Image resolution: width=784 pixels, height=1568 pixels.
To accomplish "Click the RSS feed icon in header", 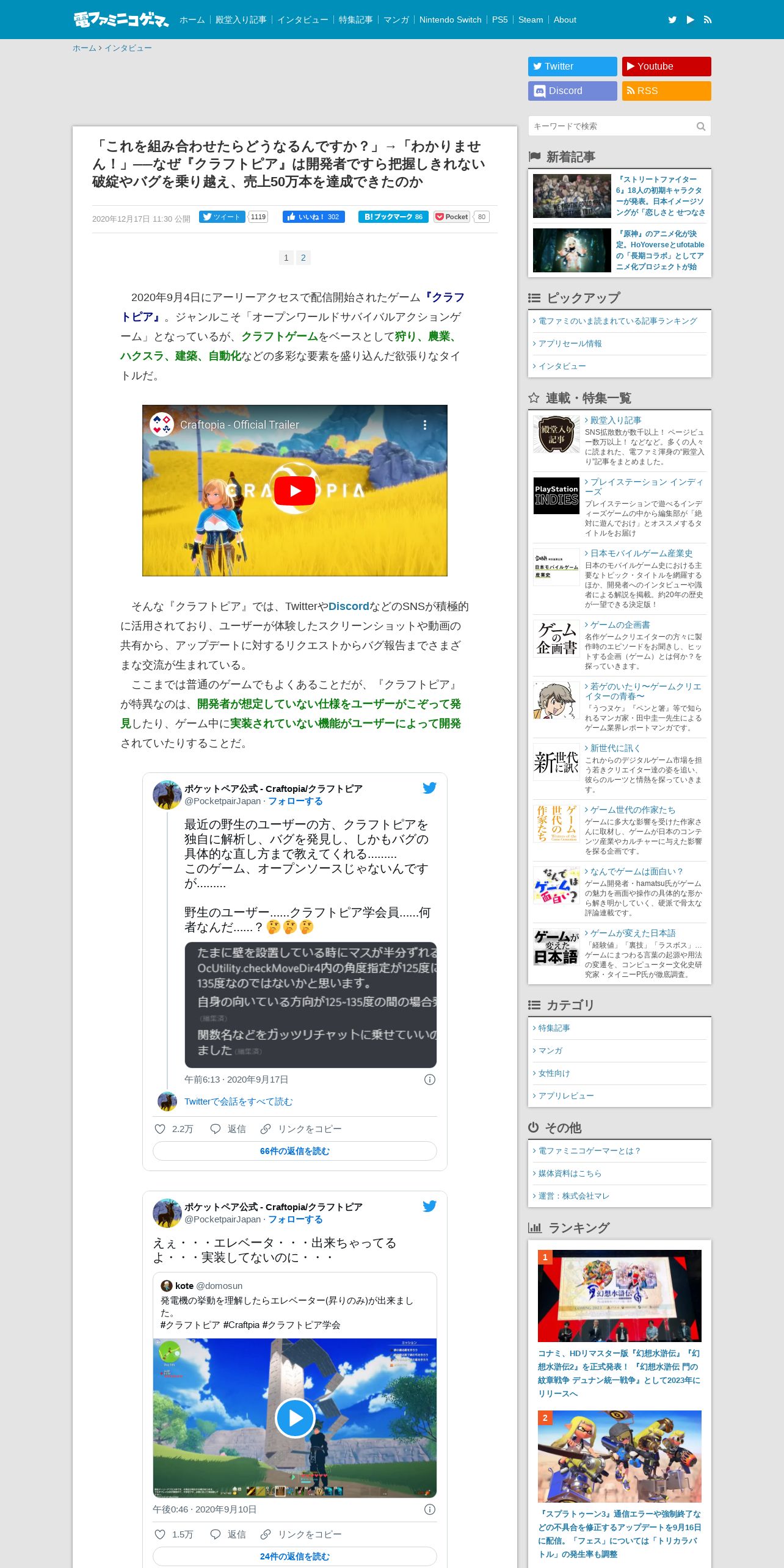I will point(708,20).
